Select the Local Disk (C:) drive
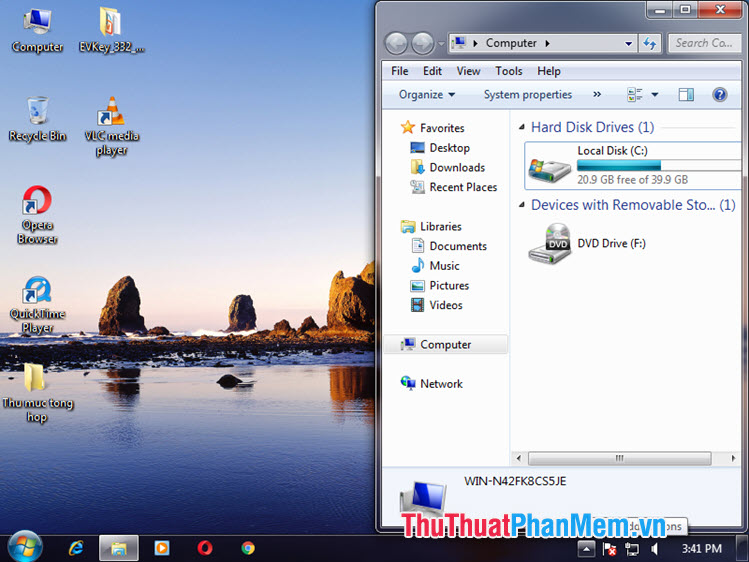Viewport: 749px width, 562px height. (633, 166)
